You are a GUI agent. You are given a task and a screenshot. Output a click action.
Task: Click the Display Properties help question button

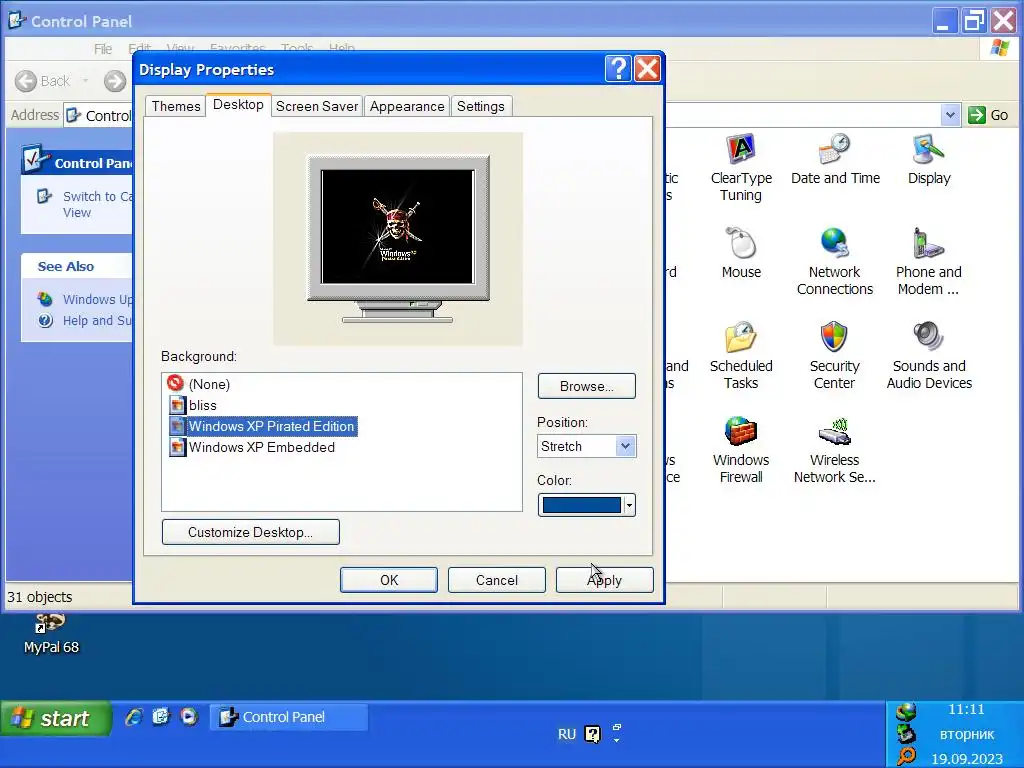(x=618, y=69)
